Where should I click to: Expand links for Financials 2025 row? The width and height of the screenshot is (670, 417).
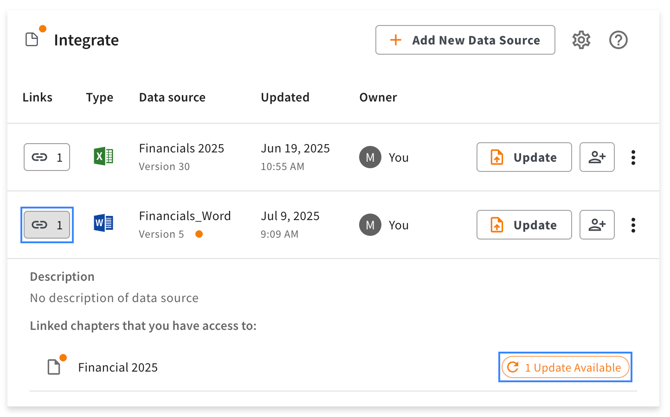pos(47,157)
